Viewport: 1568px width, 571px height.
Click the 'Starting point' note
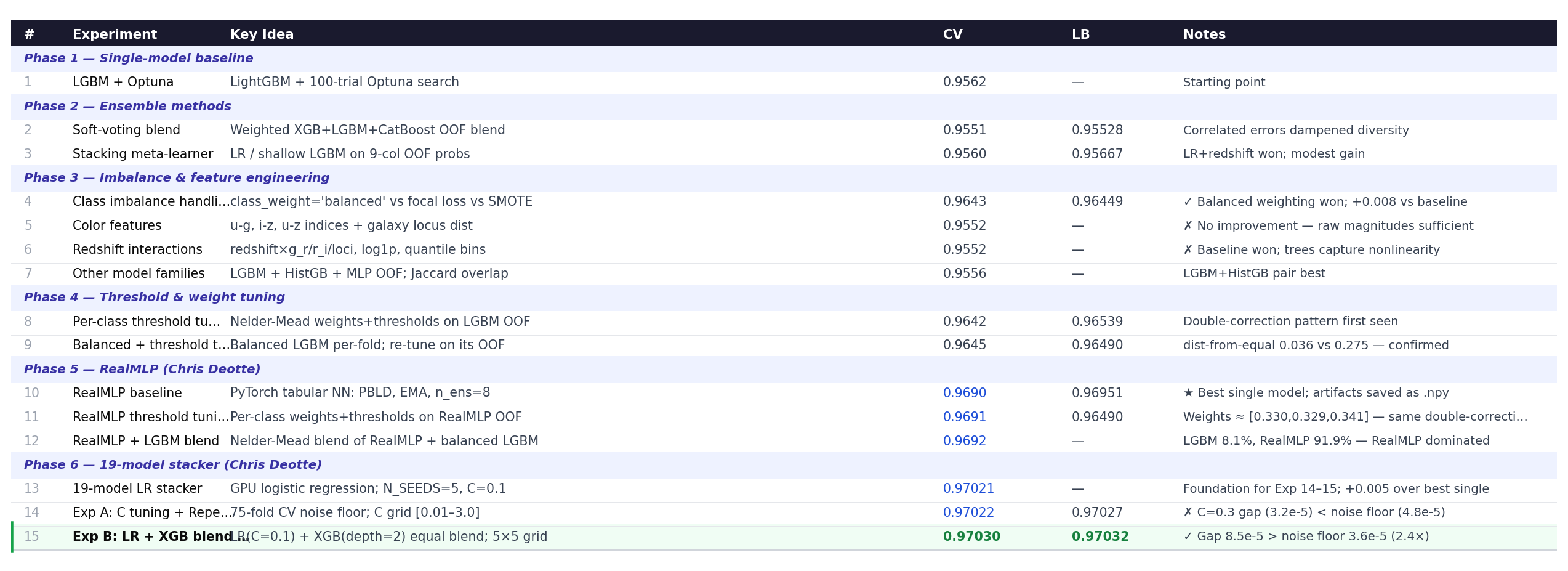tap(1224, 83)
